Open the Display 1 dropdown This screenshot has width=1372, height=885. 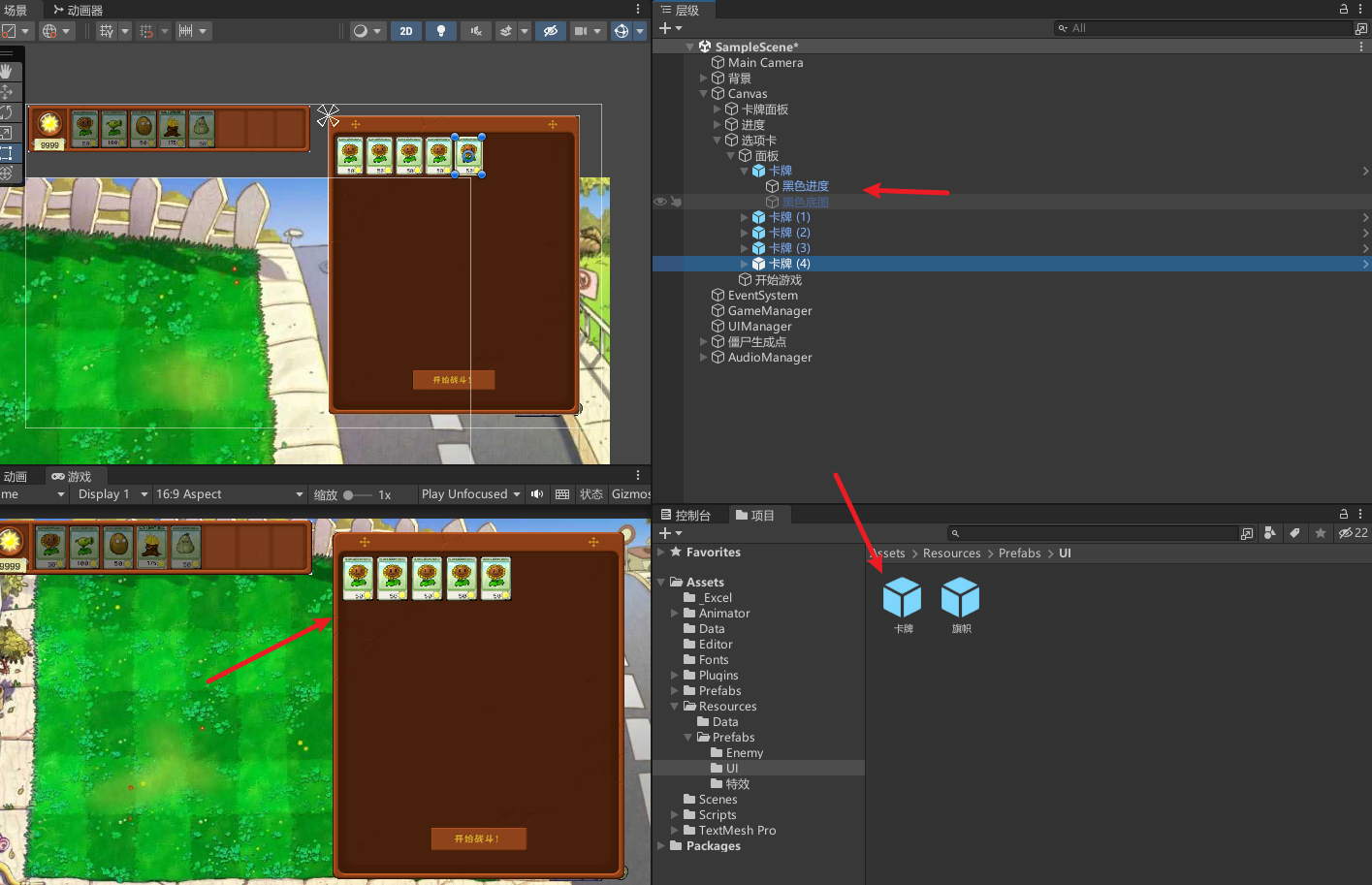[112, 494]
